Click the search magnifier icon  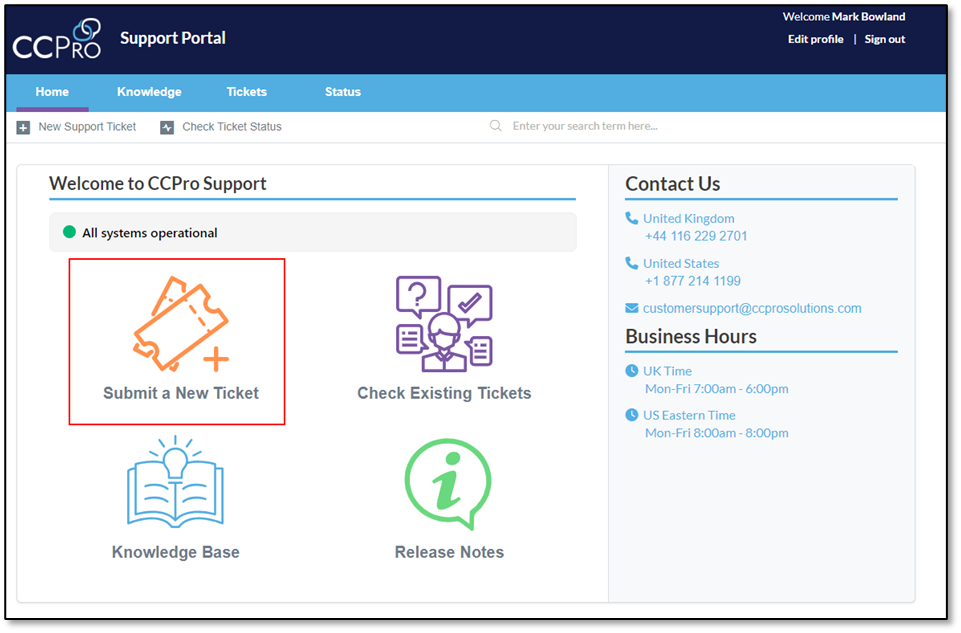pyautogui.click(x=496, y=126)
